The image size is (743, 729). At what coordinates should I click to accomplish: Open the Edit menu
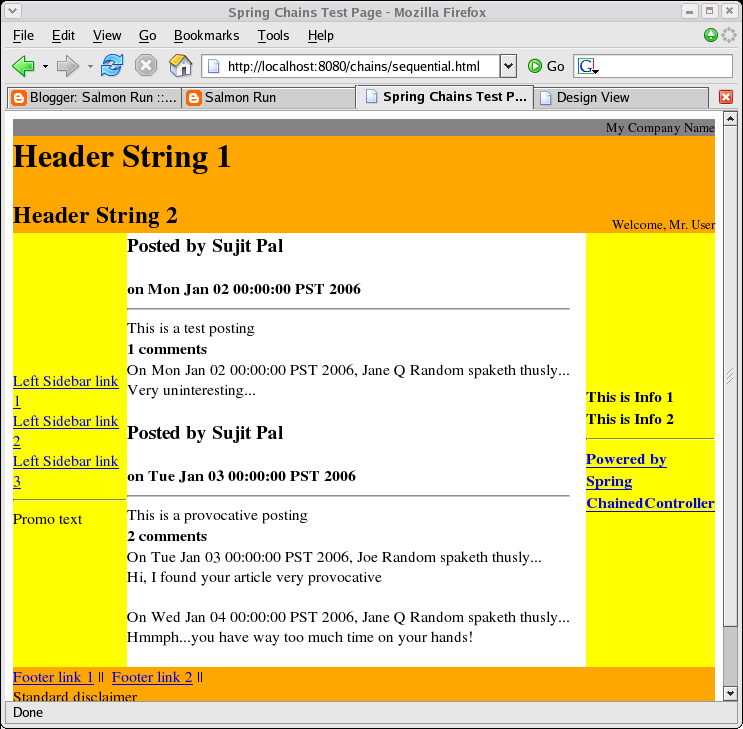[63, 36]
